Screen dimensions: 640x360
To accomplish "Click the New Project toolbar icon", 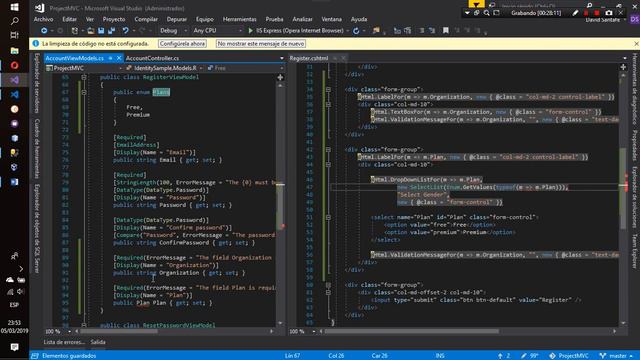I will tap(75, 31).
